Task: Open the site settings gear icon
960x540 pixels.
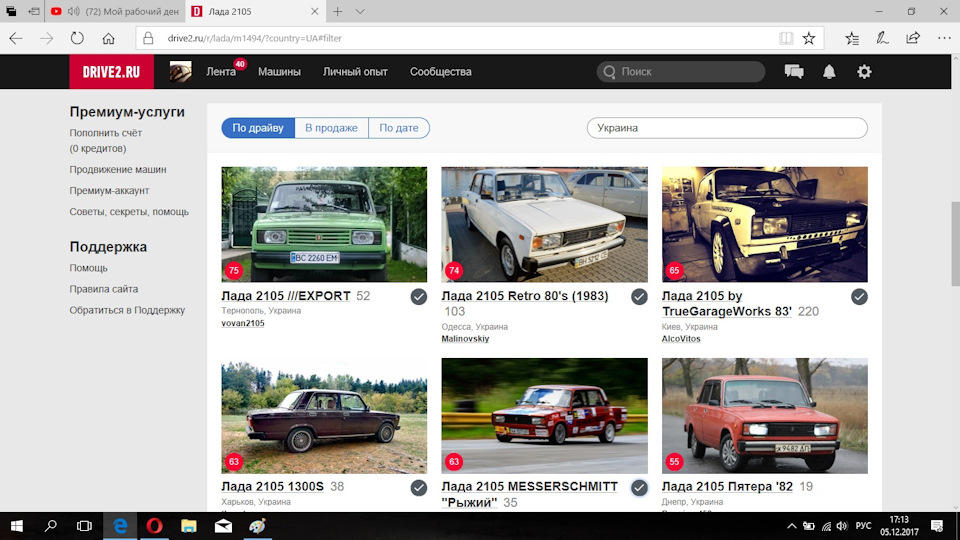Action: [864, 72]
